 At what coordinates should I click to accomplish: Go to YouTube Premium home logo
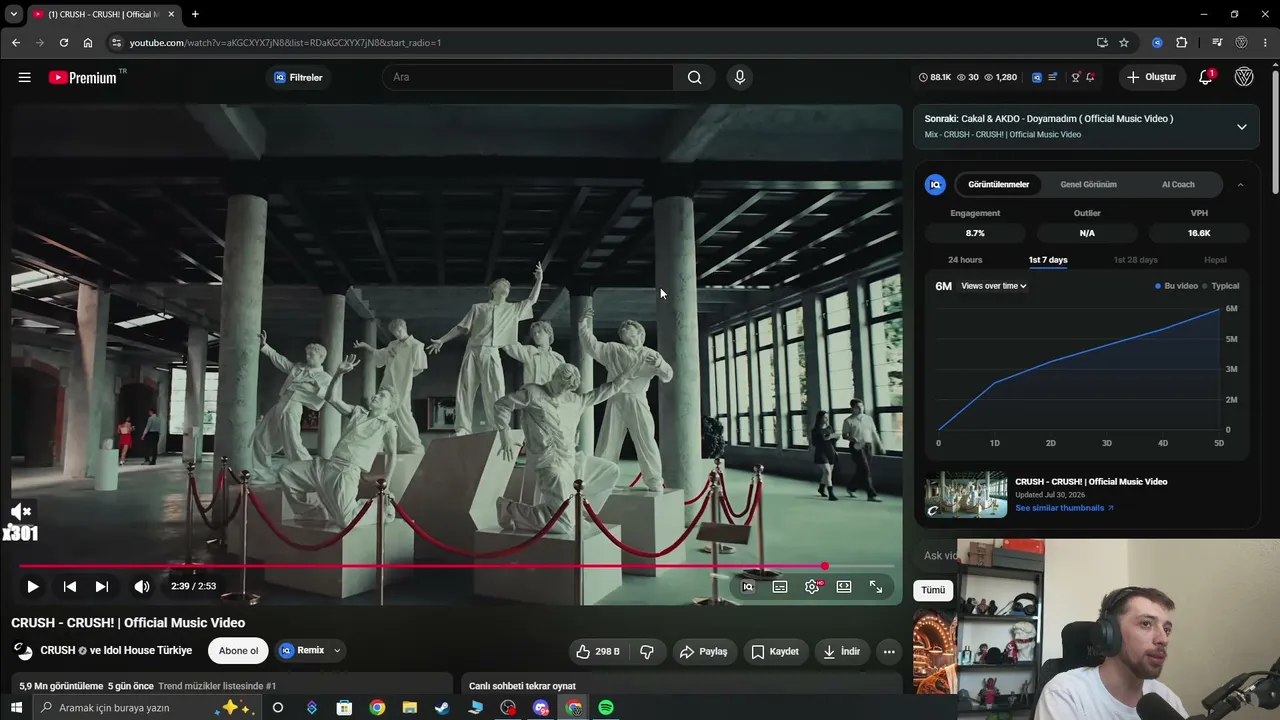point(83,77)
